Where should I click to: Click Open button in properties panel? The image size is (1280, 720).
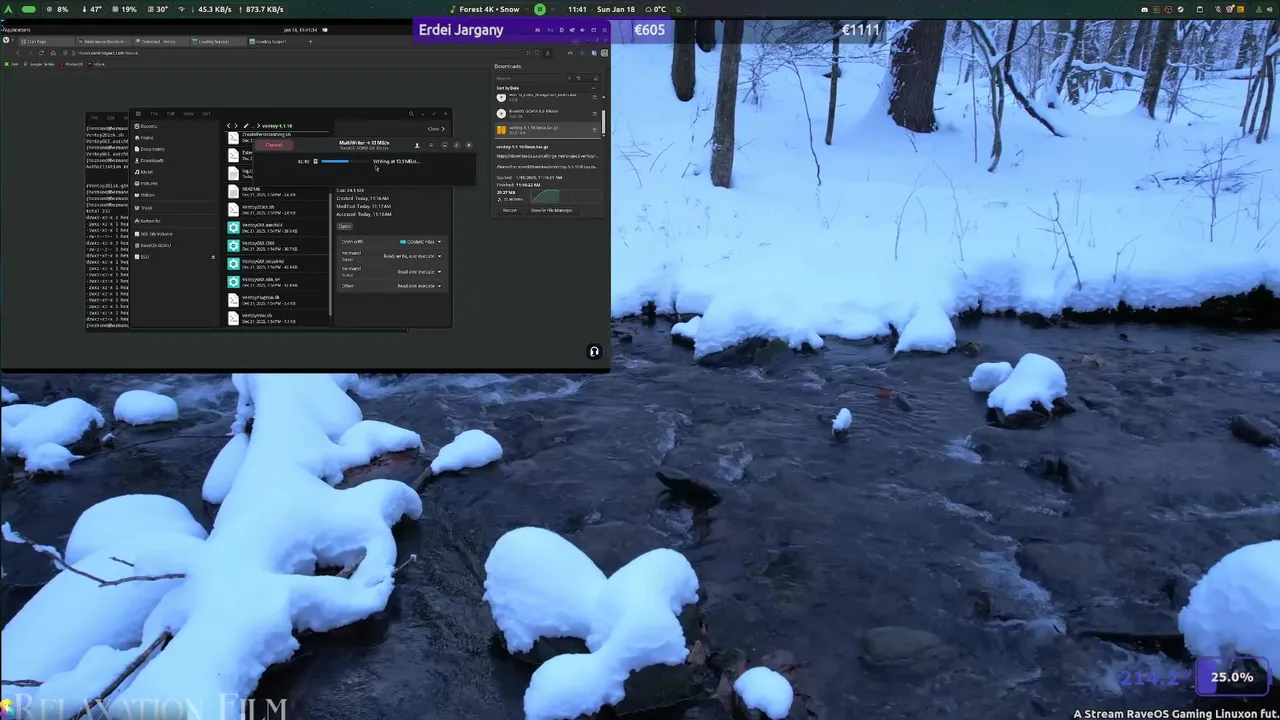click(x=344, y=226)
